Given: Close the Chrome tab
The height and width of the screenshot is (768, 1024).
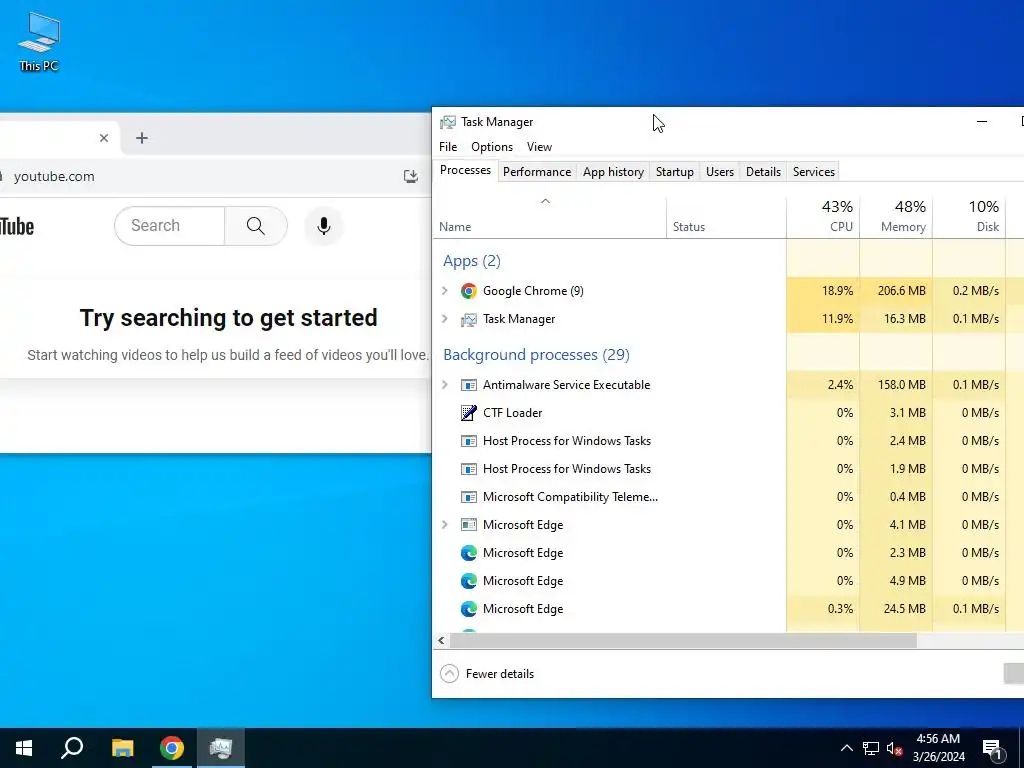Looking at the screenshot, I should pos(104,138).
